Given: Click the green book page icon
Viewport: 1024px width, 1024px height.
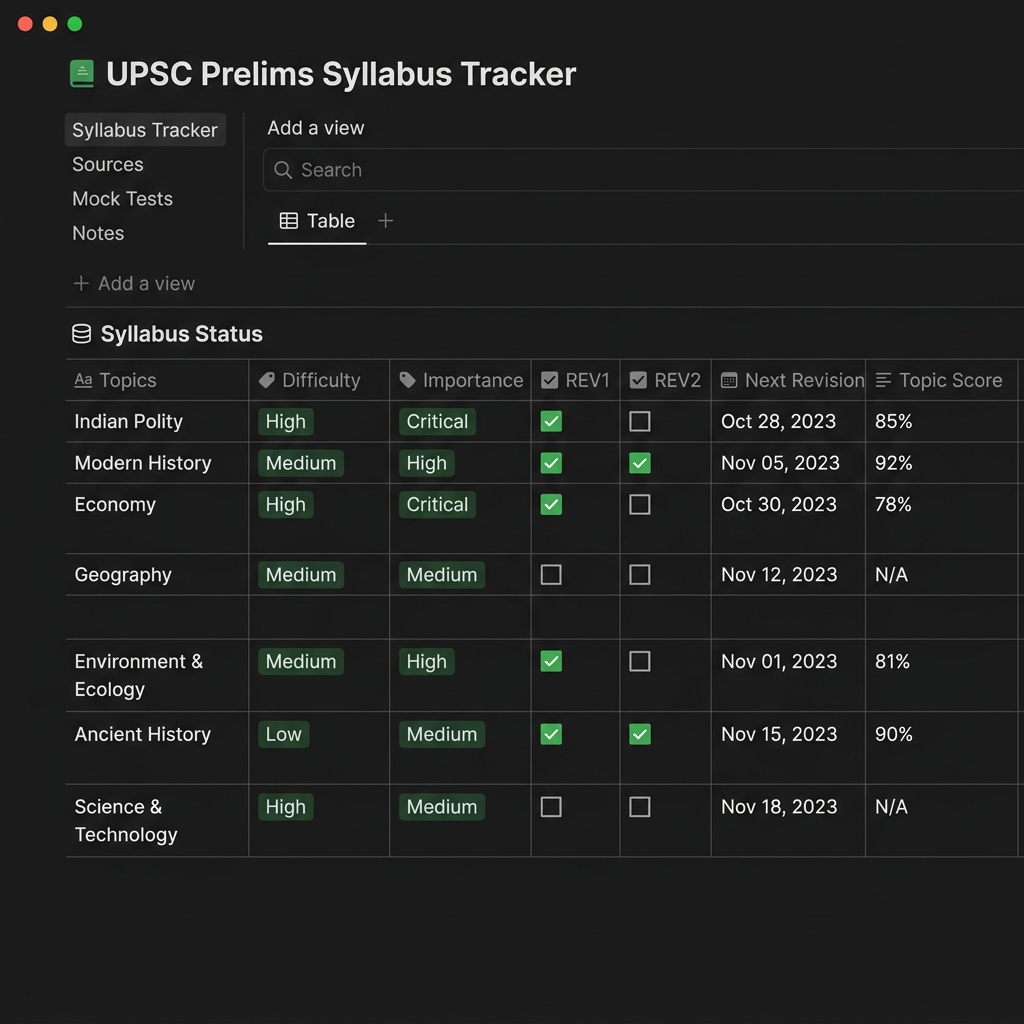Looking at the screenshot, I should 82,74.
